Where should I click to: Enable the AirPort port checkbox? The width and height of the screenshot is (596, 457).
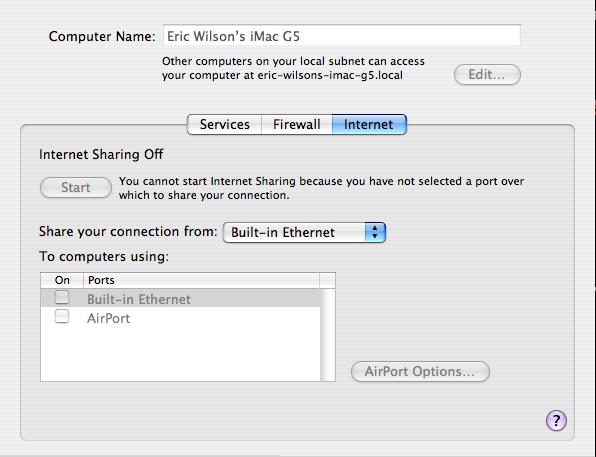coord(62,316)
